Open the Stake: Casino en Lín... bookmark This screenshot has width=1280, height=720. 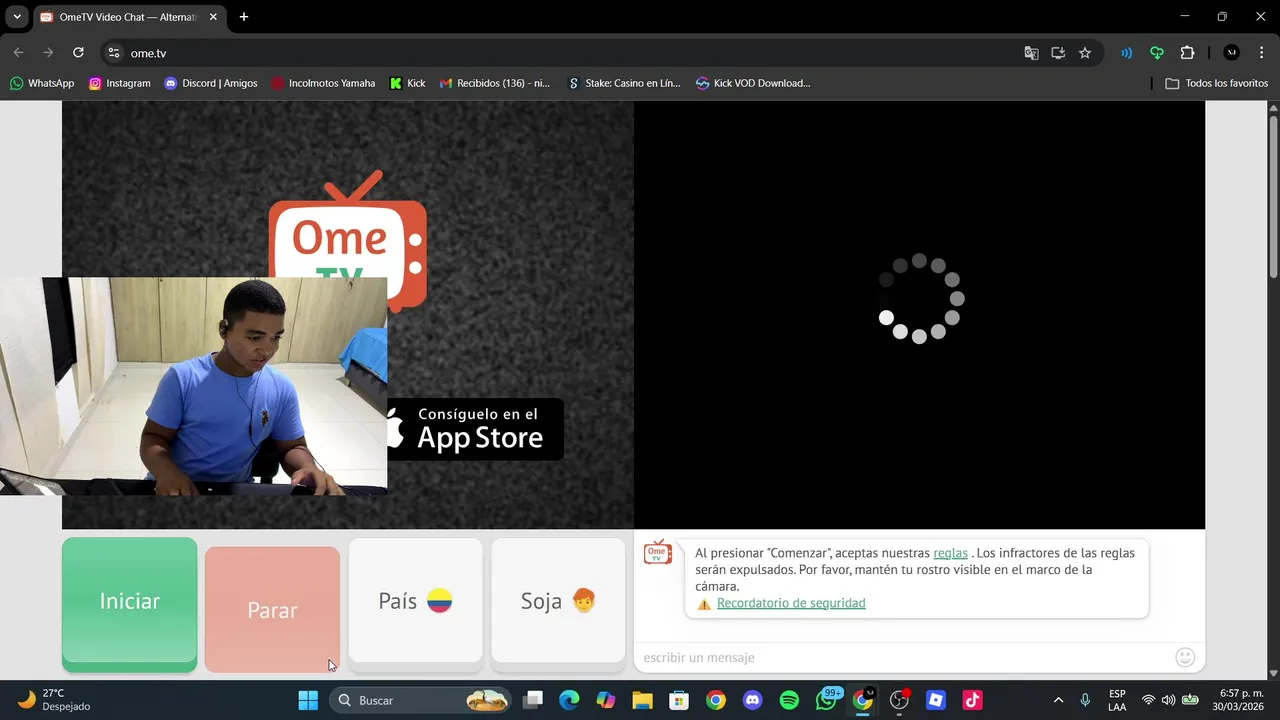coord(624,83)
